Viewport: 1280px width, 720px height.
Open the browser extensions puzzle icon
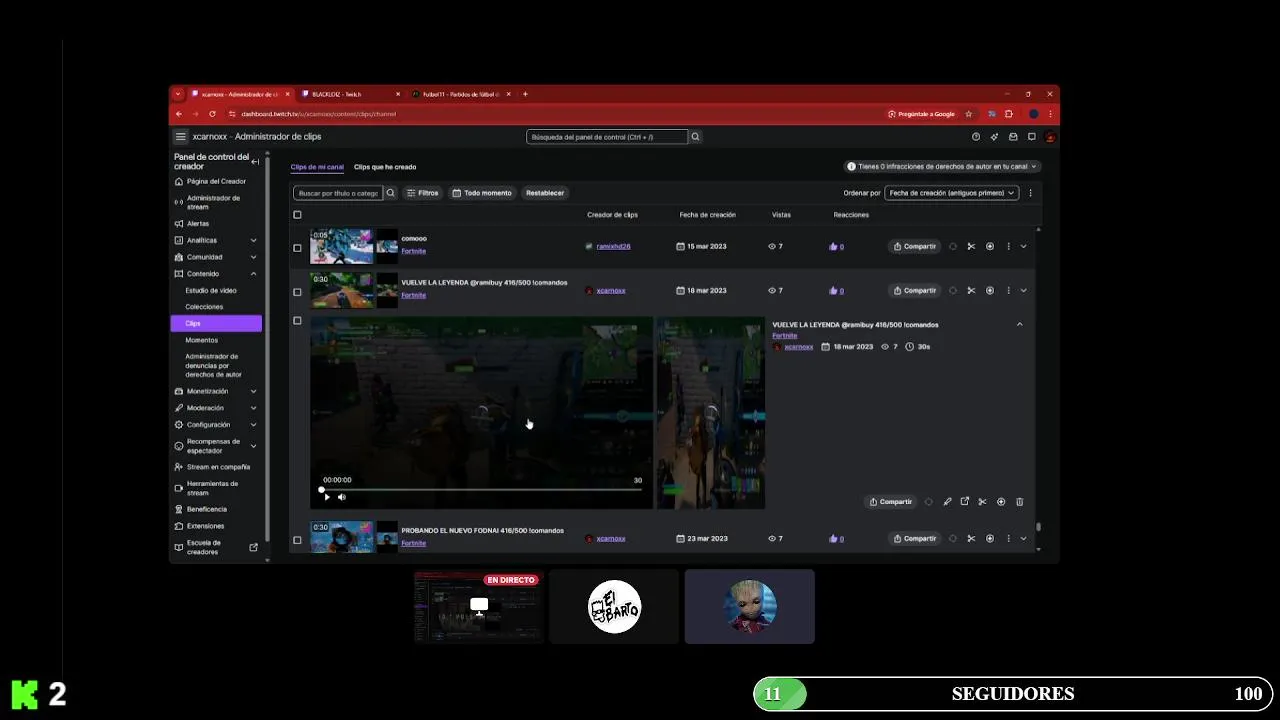click(x=1009, y=114)
